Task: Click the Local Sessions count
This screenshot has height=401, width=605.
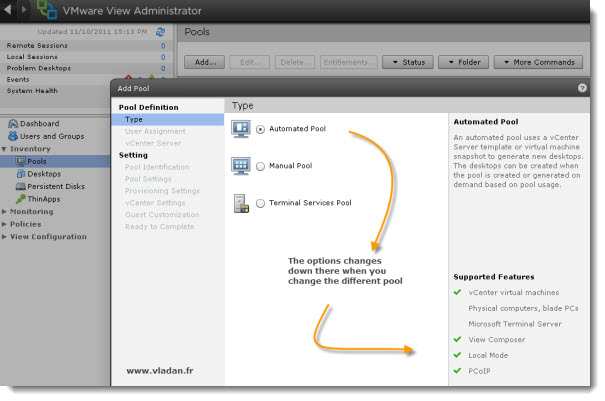Action: [163, 57]
